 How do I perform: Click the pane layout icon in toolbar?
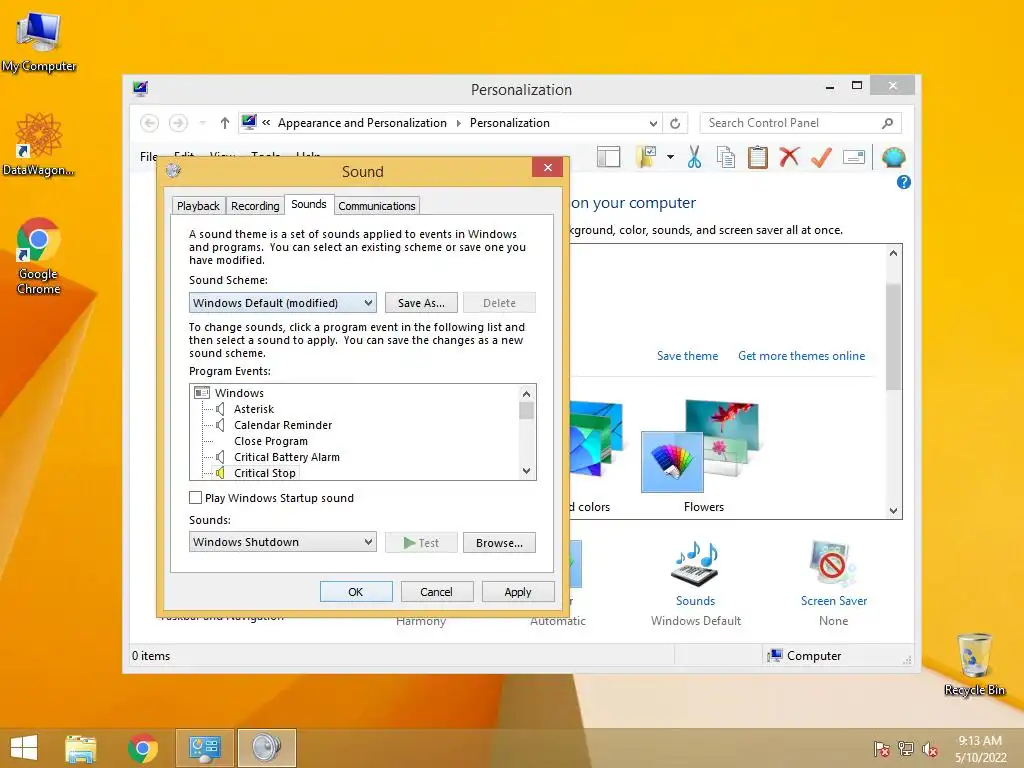pyautogui.click(x=609, y=157)
